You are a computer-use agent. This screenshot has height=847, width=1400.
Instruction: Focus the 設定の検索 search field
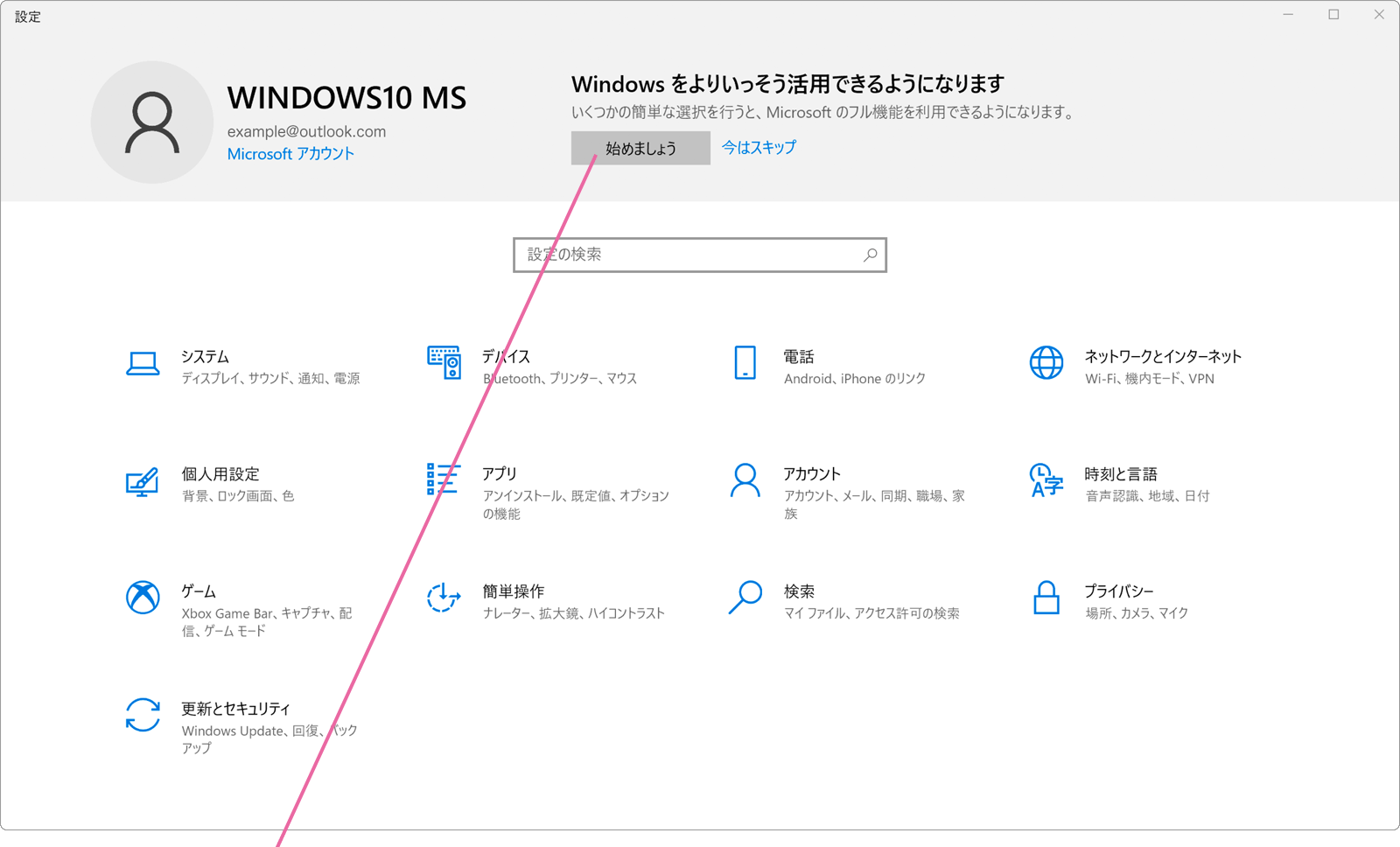click(x=700, y=255)
